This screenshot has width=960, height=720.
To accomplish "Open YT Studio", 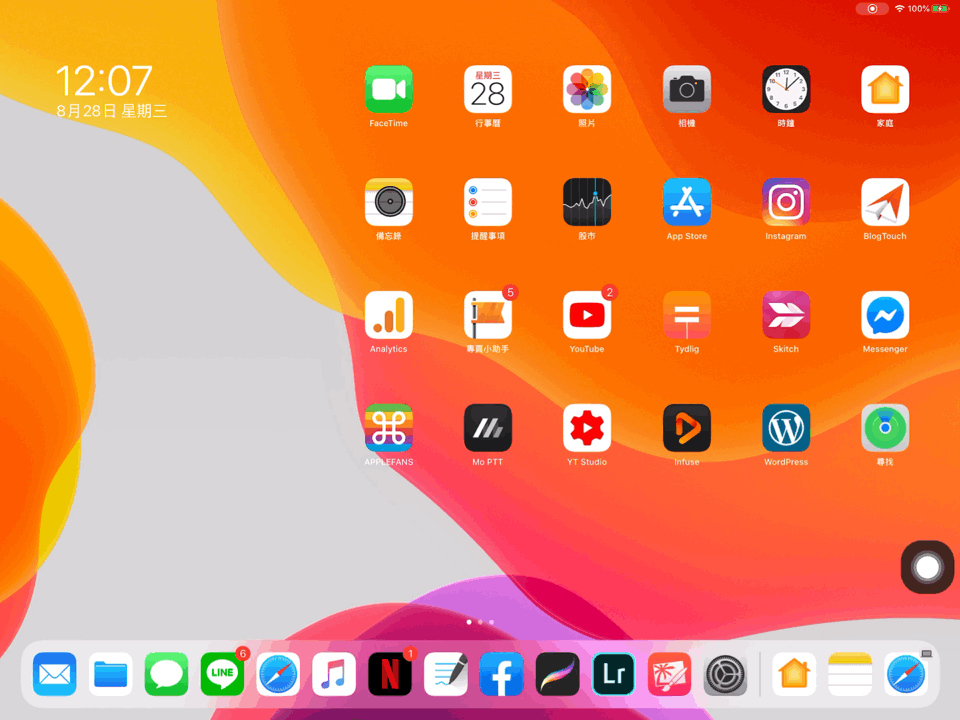I will (587, 427).
